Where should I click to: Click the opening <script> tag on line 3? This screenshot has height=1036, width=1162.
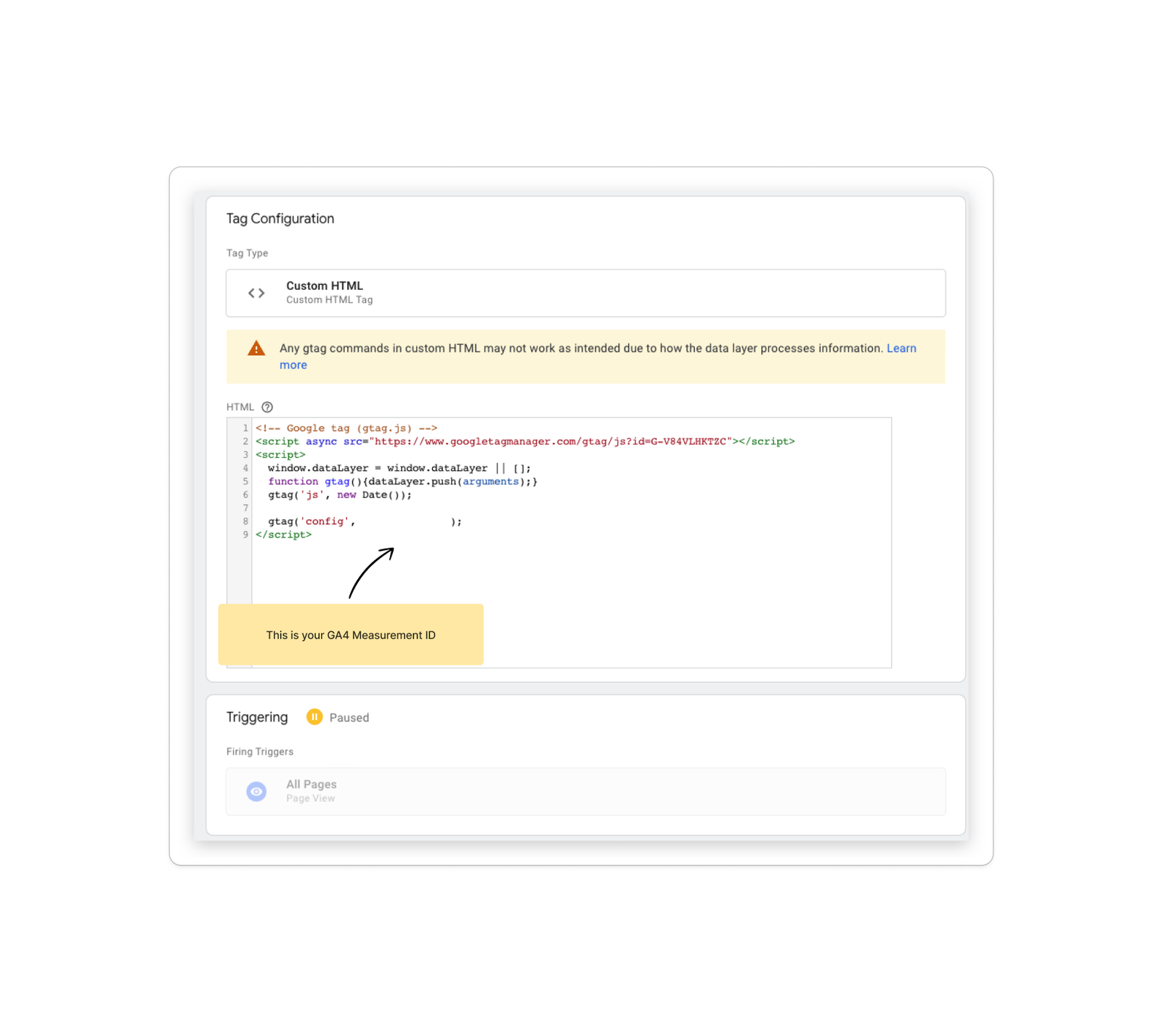pos(280,455)
